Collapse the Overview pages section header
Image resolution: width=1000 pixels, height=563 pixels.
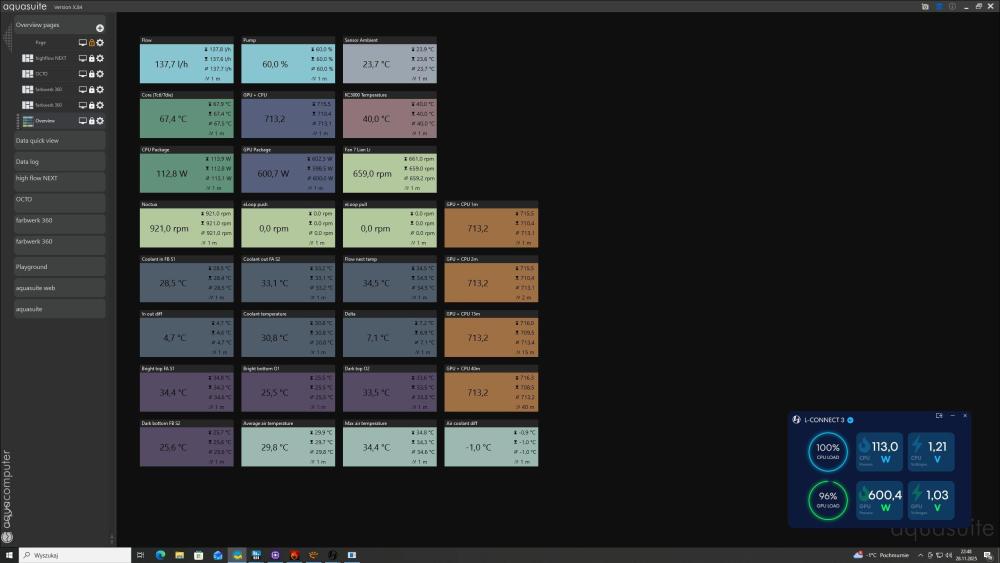50,25
